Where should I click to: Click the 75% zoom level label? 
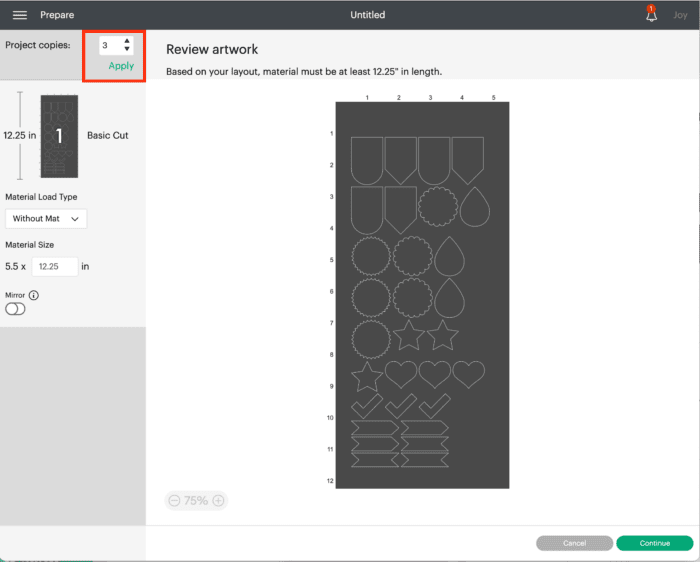tap(196, 500)
